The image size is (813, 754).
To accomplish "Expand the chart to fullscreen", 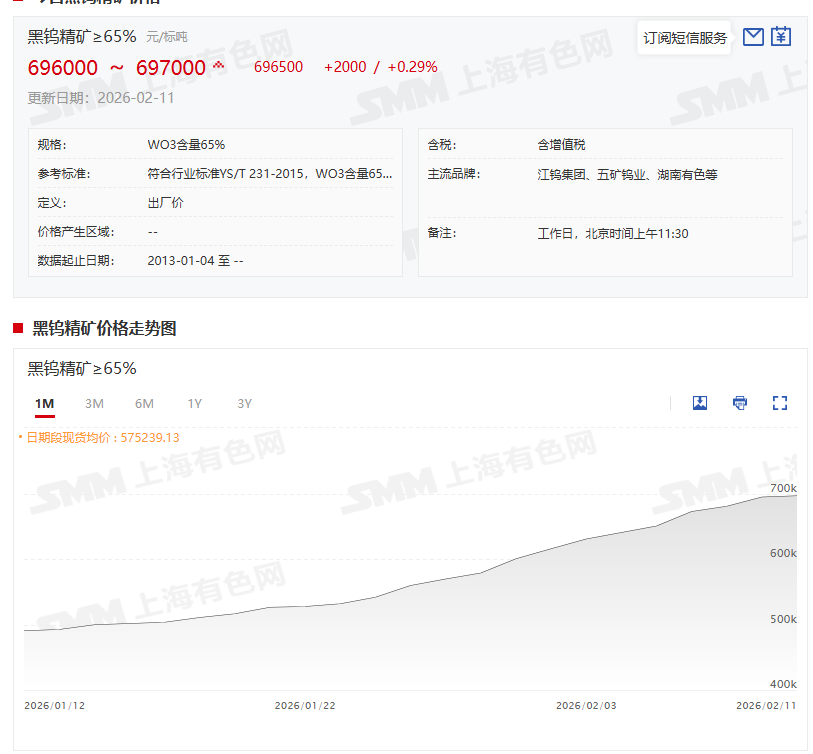I will [780, 403].
